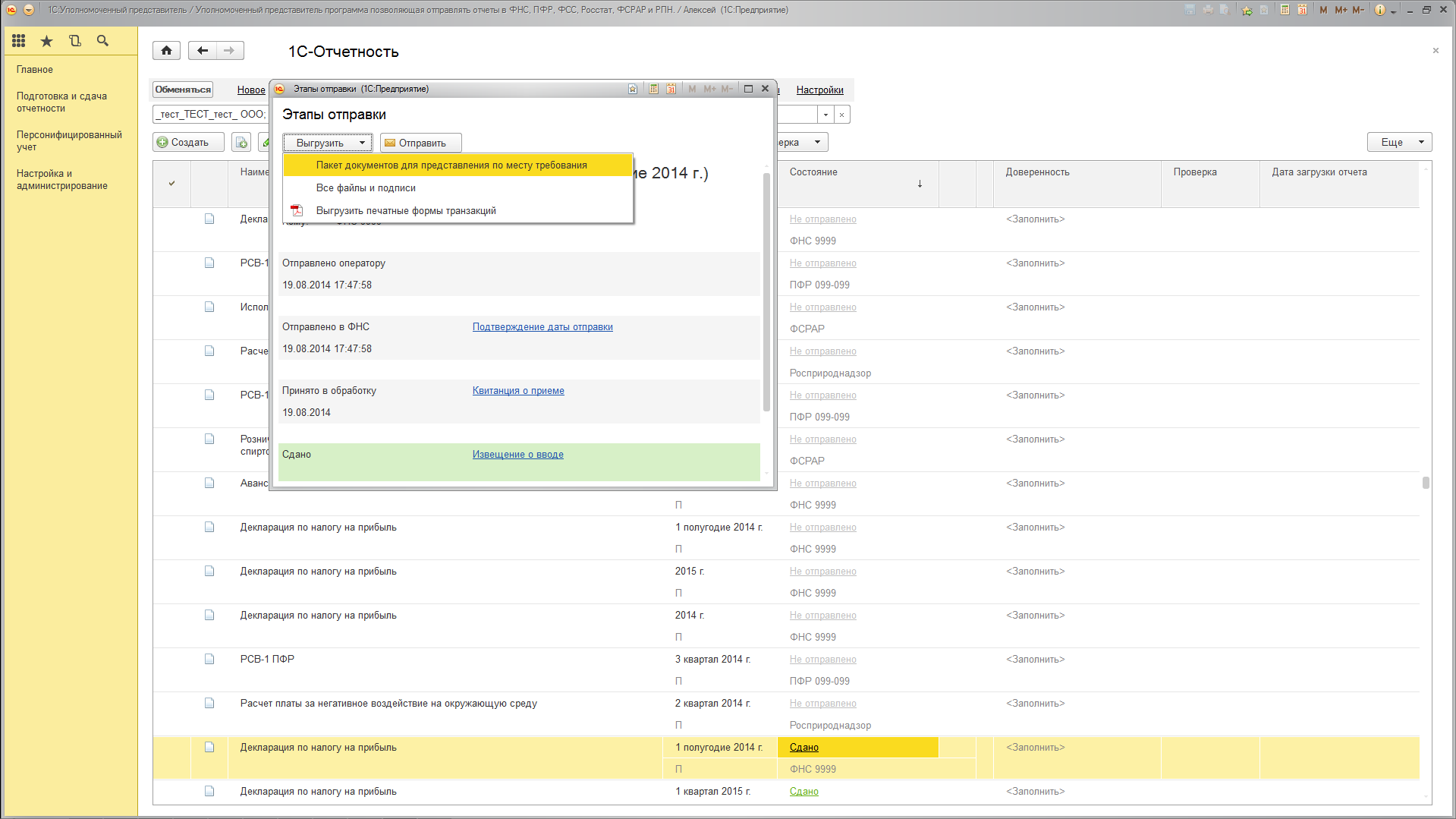Open the dropdown arrow next to the info icon

1394,11
